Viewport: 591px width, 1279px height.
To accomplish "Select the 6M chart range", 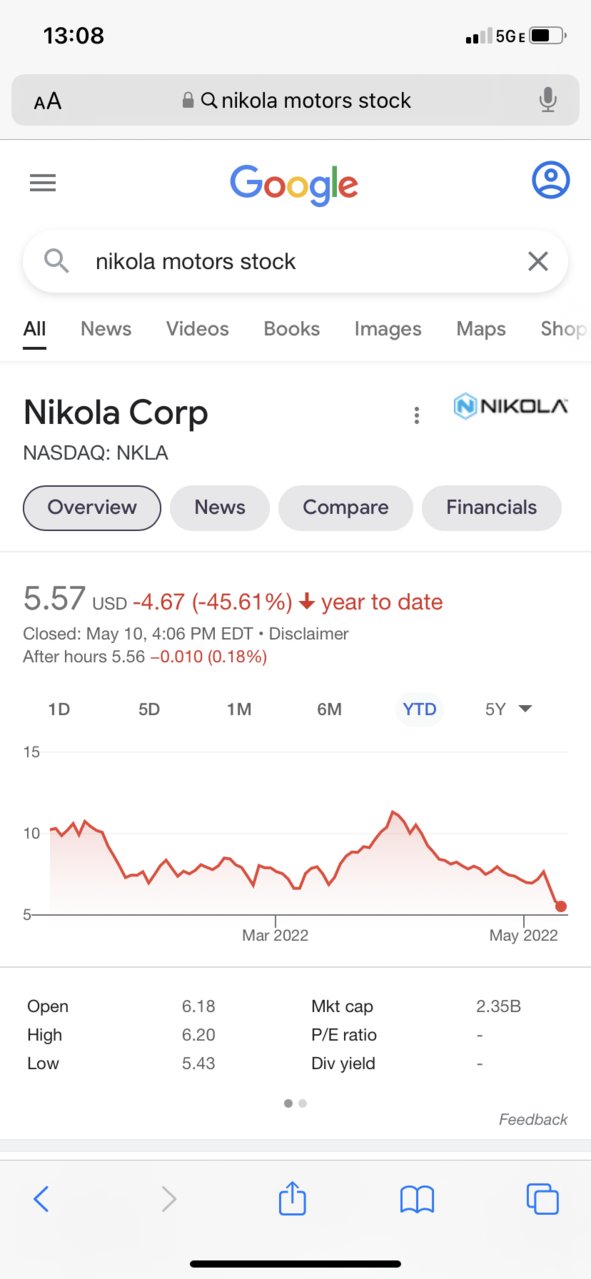I will tap(329, 709).
